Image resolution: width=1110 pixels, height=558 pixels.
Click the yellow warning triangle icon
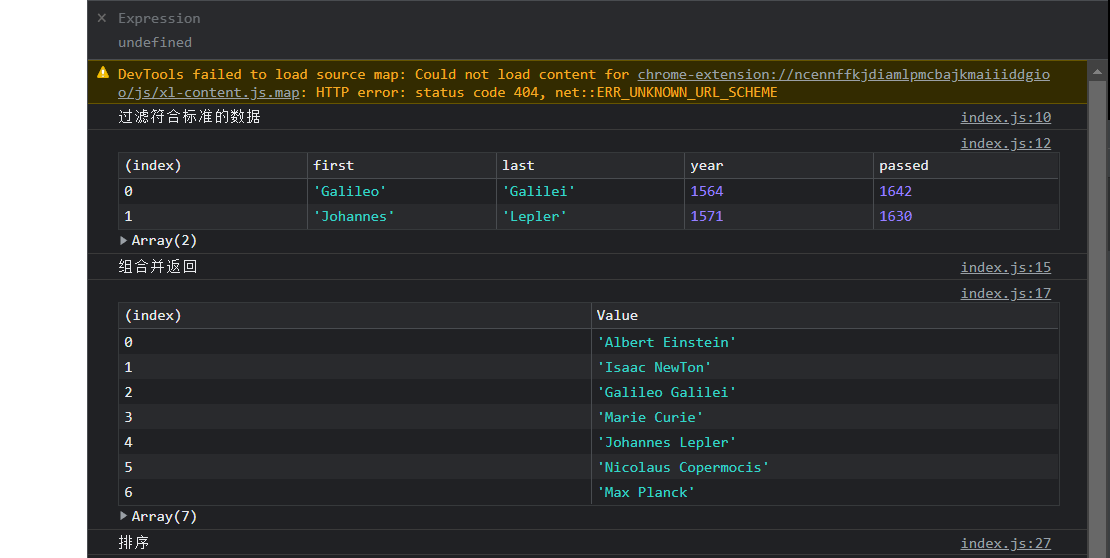[x=103, y=73]
